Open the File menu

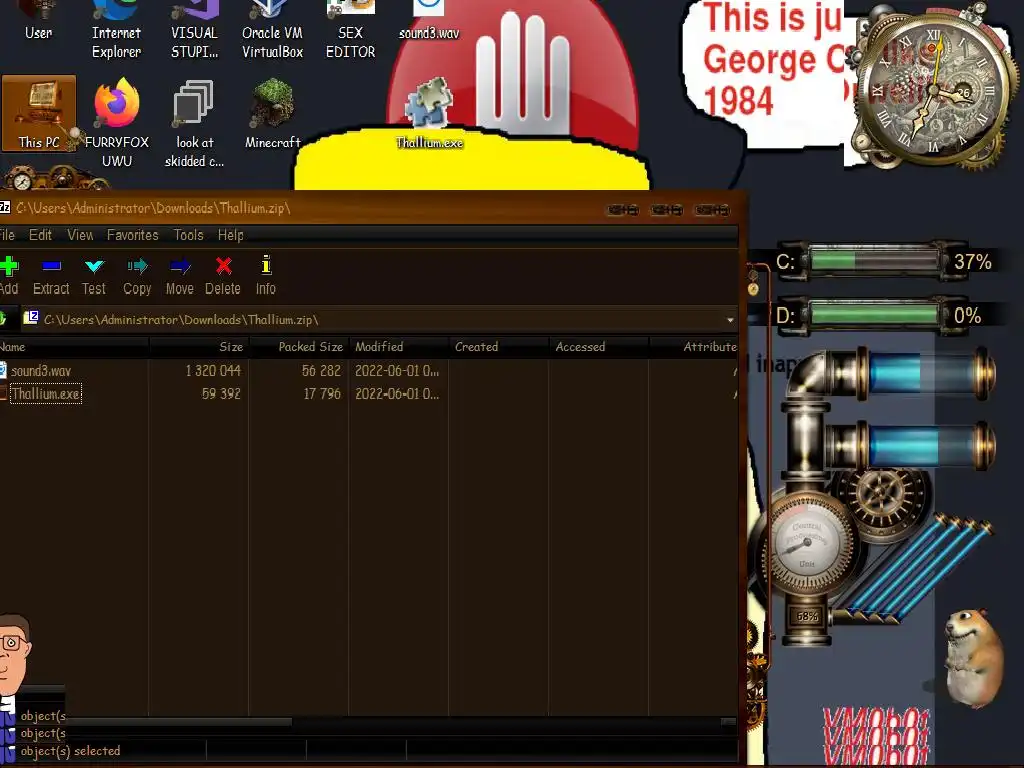pos(7,234)
